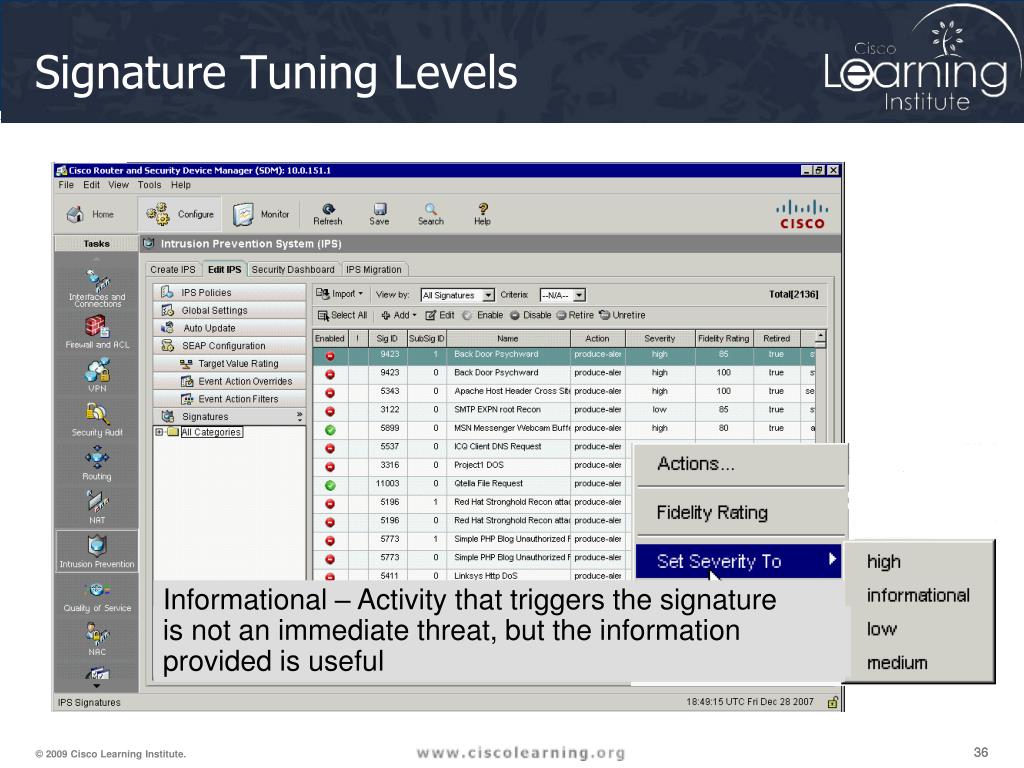Switch to the Edit IPS tab

pyautogui.click(x=224, y=269)
